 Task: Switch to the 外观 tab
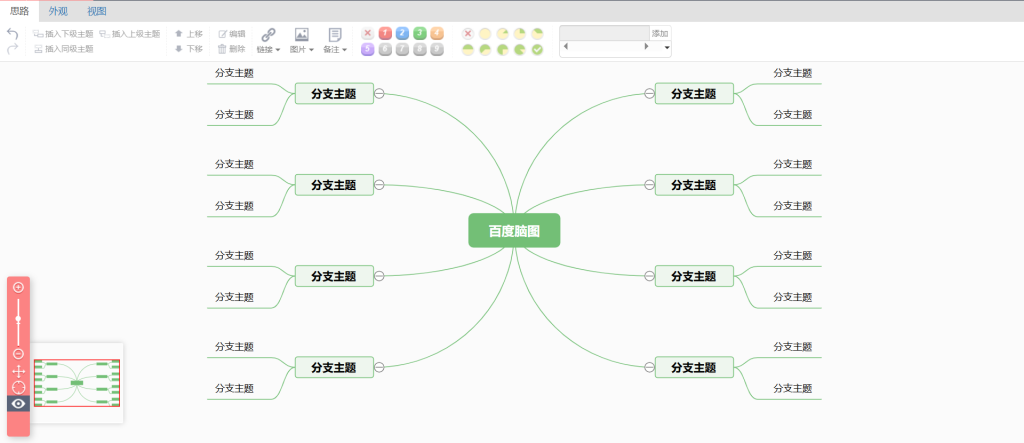[58, 11]
